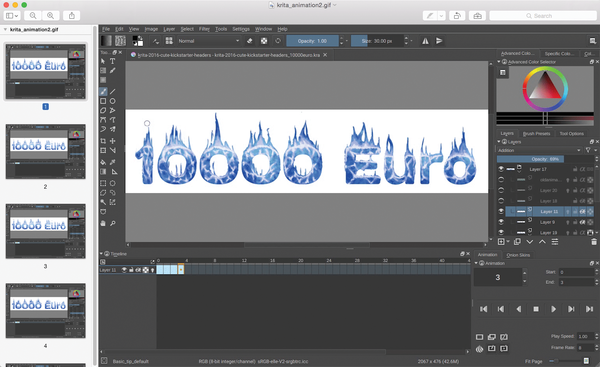Select the Text tool in the toolbox

pos(112,61)
